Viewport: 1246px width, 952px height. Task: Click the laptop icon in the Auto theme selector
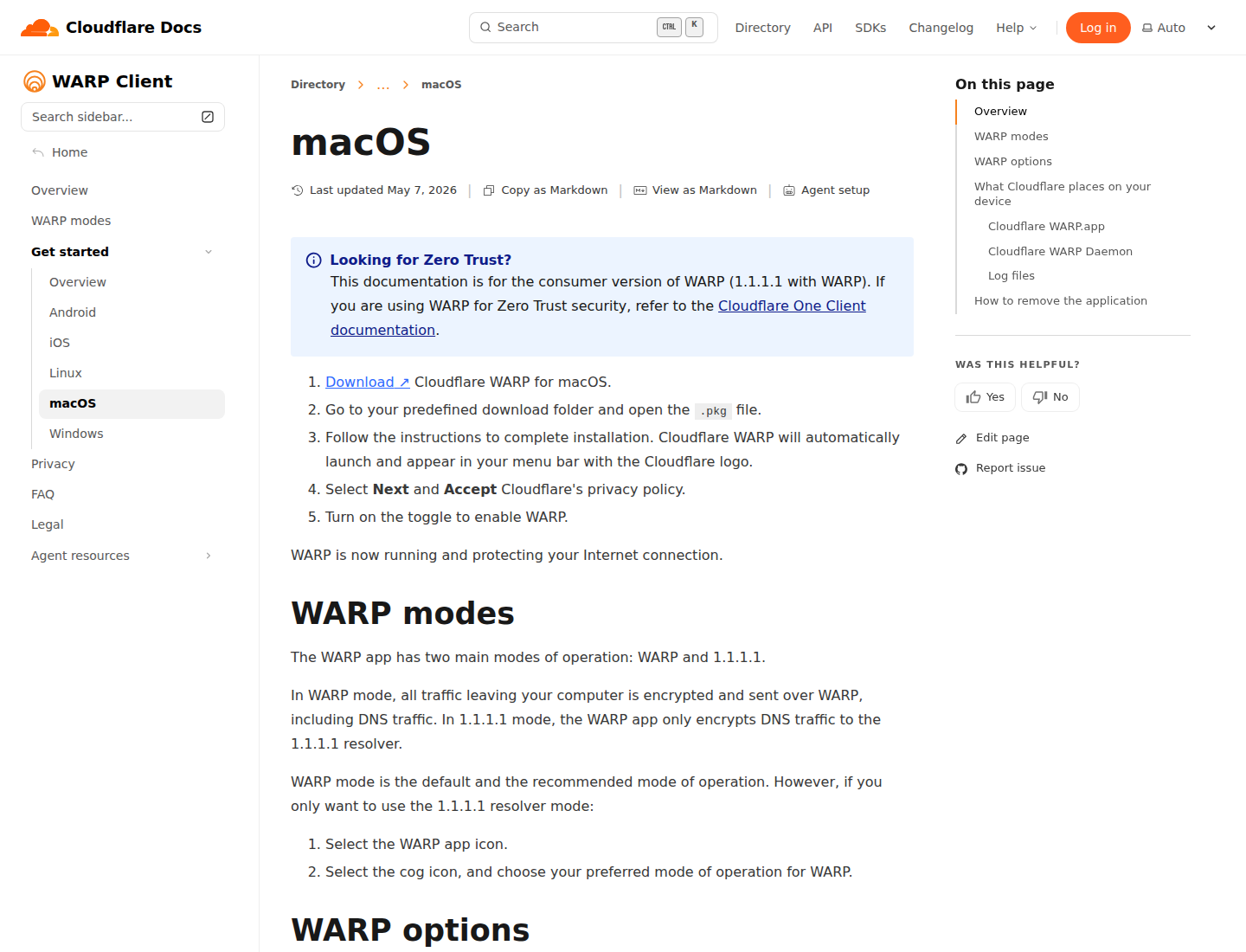[x=1147, y=28]
